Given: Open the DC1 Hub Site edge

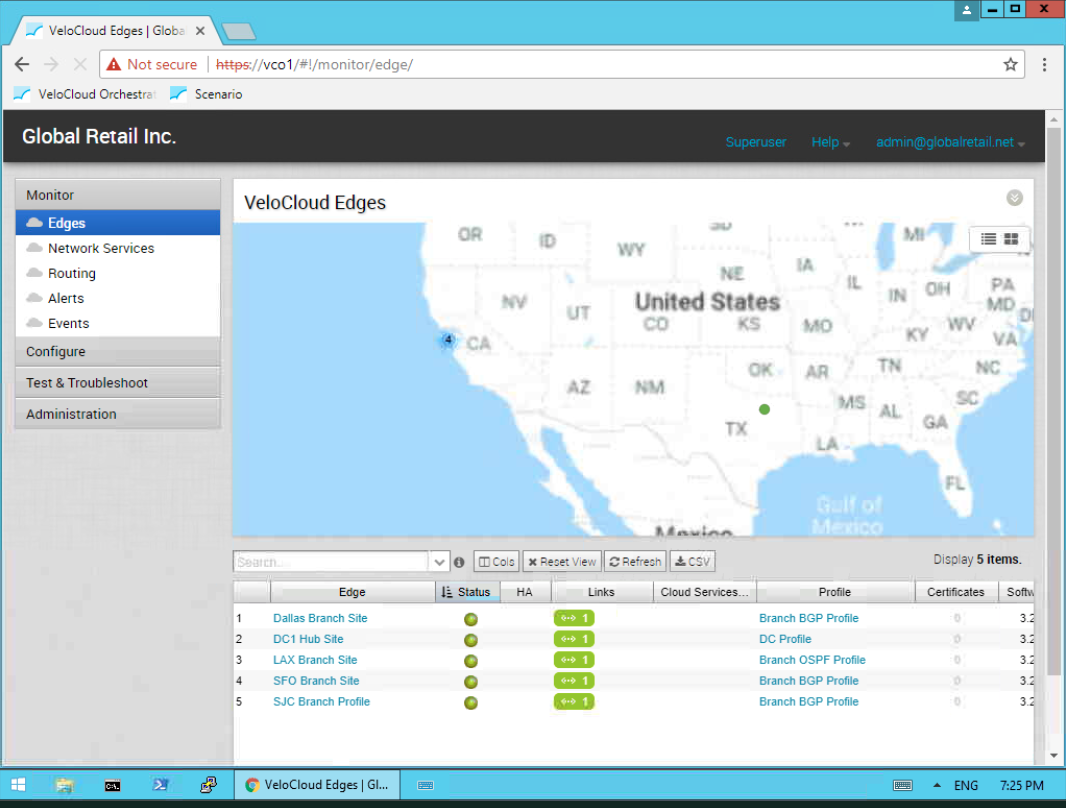Looking at the screenshot, I should pos(308,639).
